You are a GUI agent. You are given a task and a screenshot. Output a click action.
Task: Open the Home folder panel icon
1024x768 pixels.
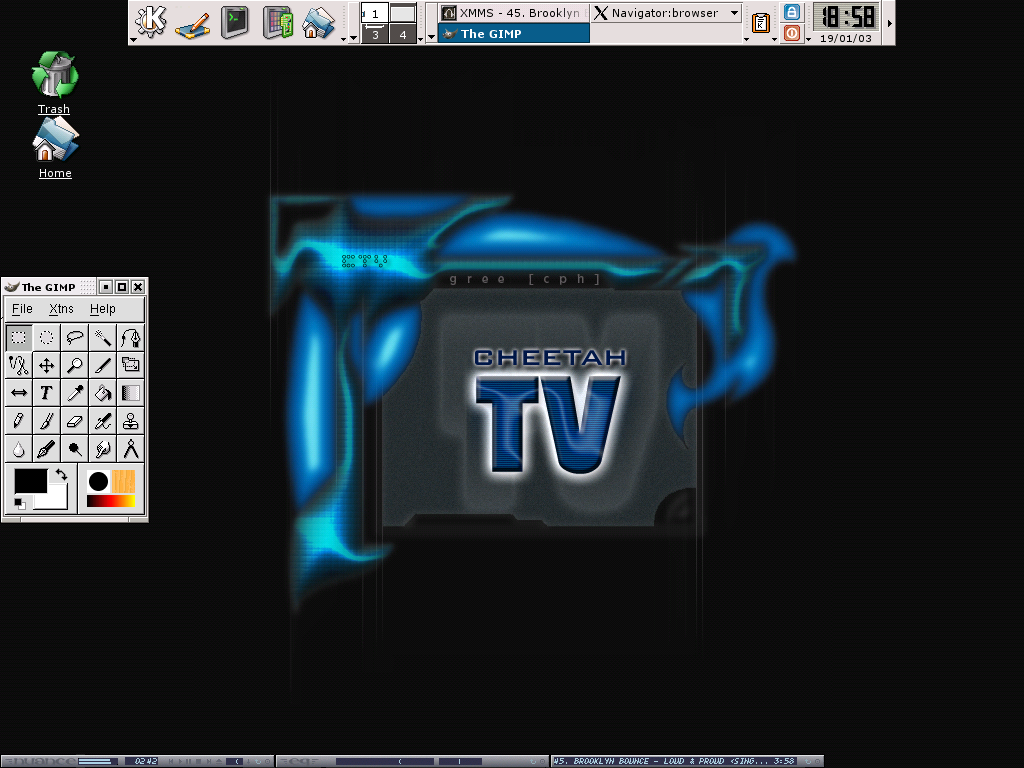[x=319, y=22]
